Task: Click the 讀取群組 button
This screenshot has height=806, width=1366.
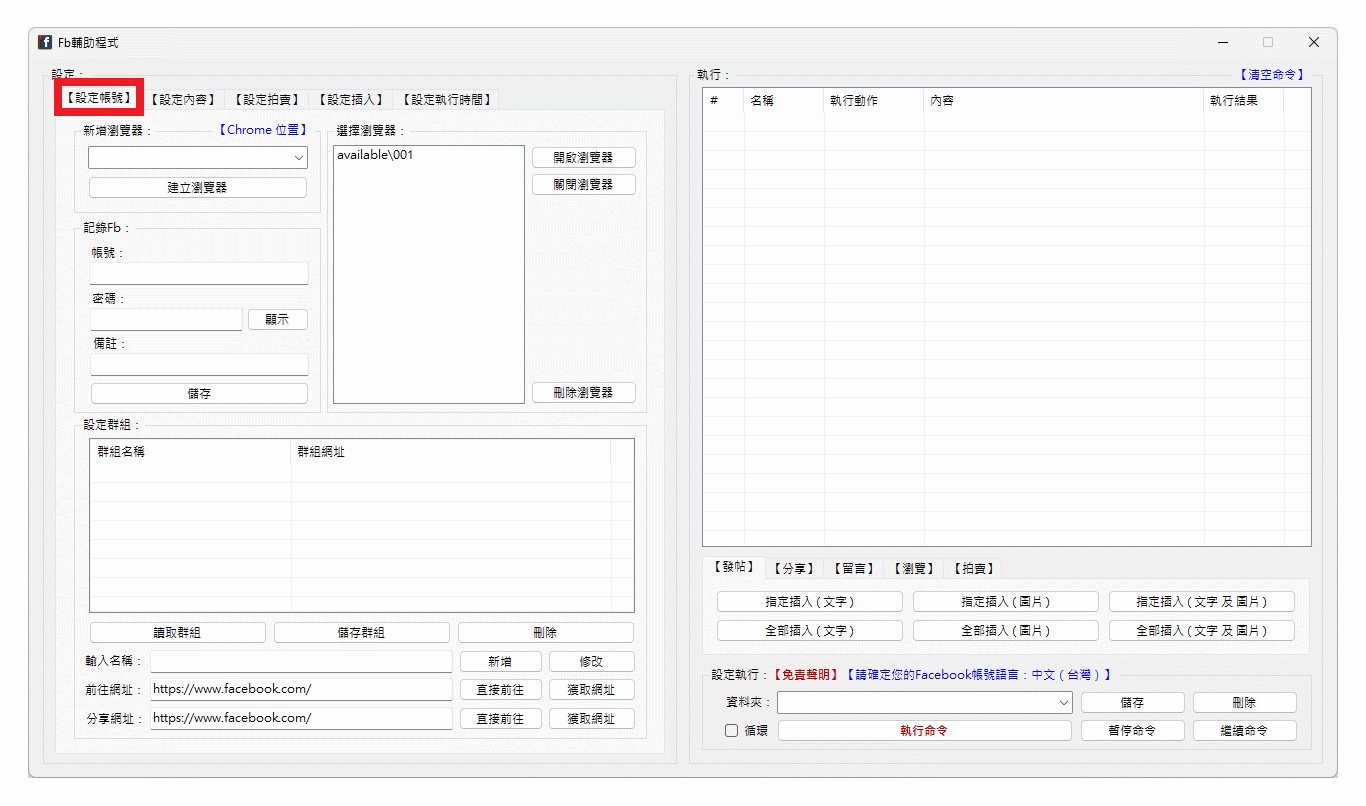Action: [x=178, y=632]
